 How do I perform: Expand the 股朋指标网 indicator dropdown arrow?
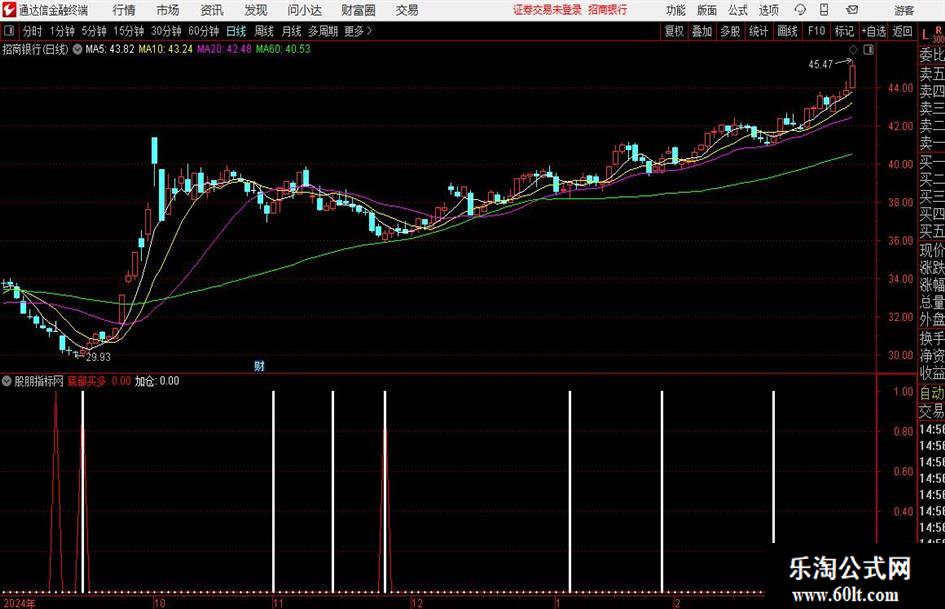click(7, 381)
